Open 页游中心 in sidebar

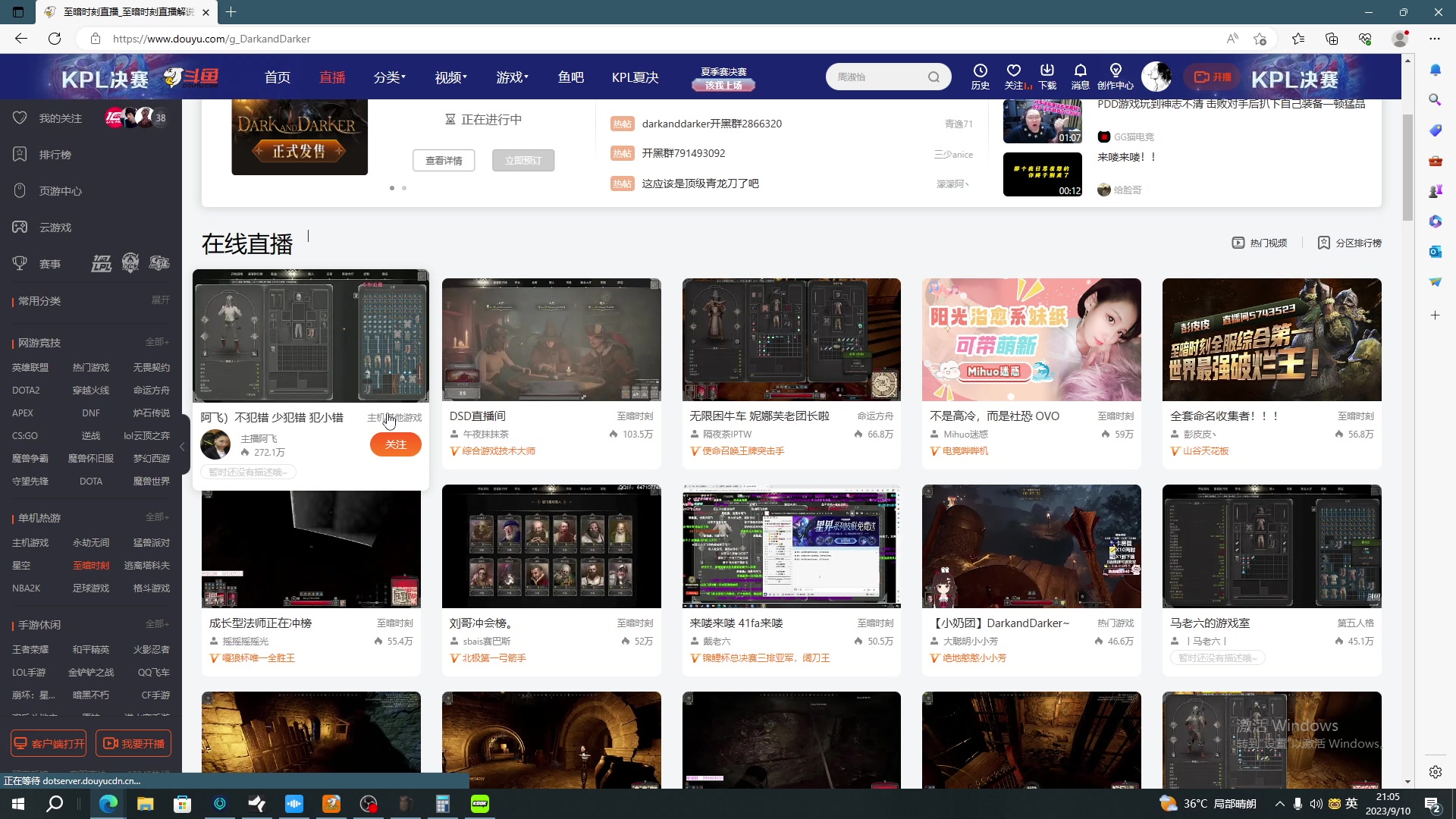pos(60,191)
